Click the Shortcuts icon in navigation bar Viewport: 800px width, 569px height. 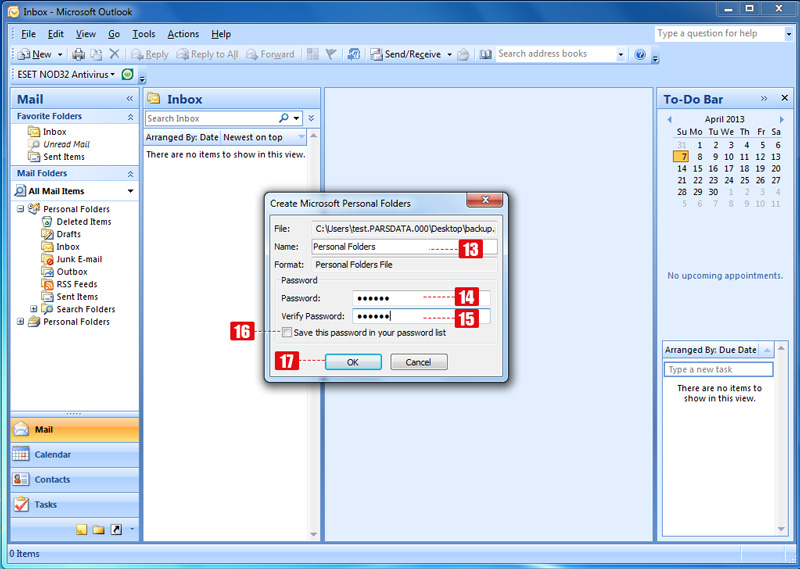tap(116, 529)
